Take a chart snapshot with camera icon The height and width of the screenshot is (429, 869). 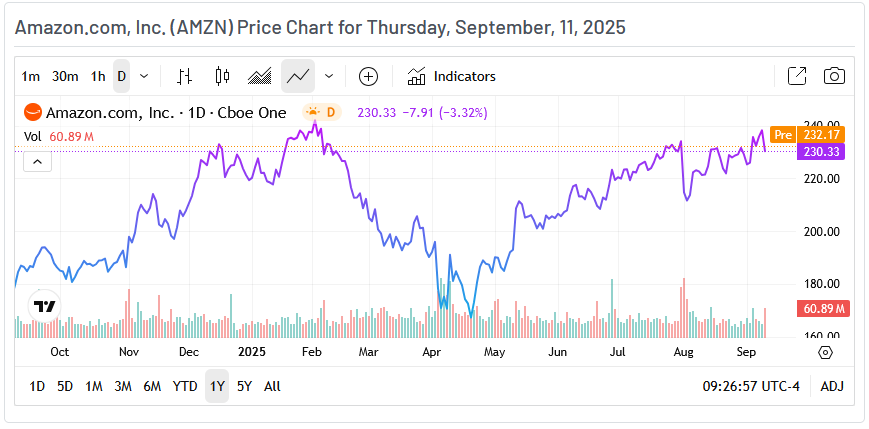click(x=834, y=76)
